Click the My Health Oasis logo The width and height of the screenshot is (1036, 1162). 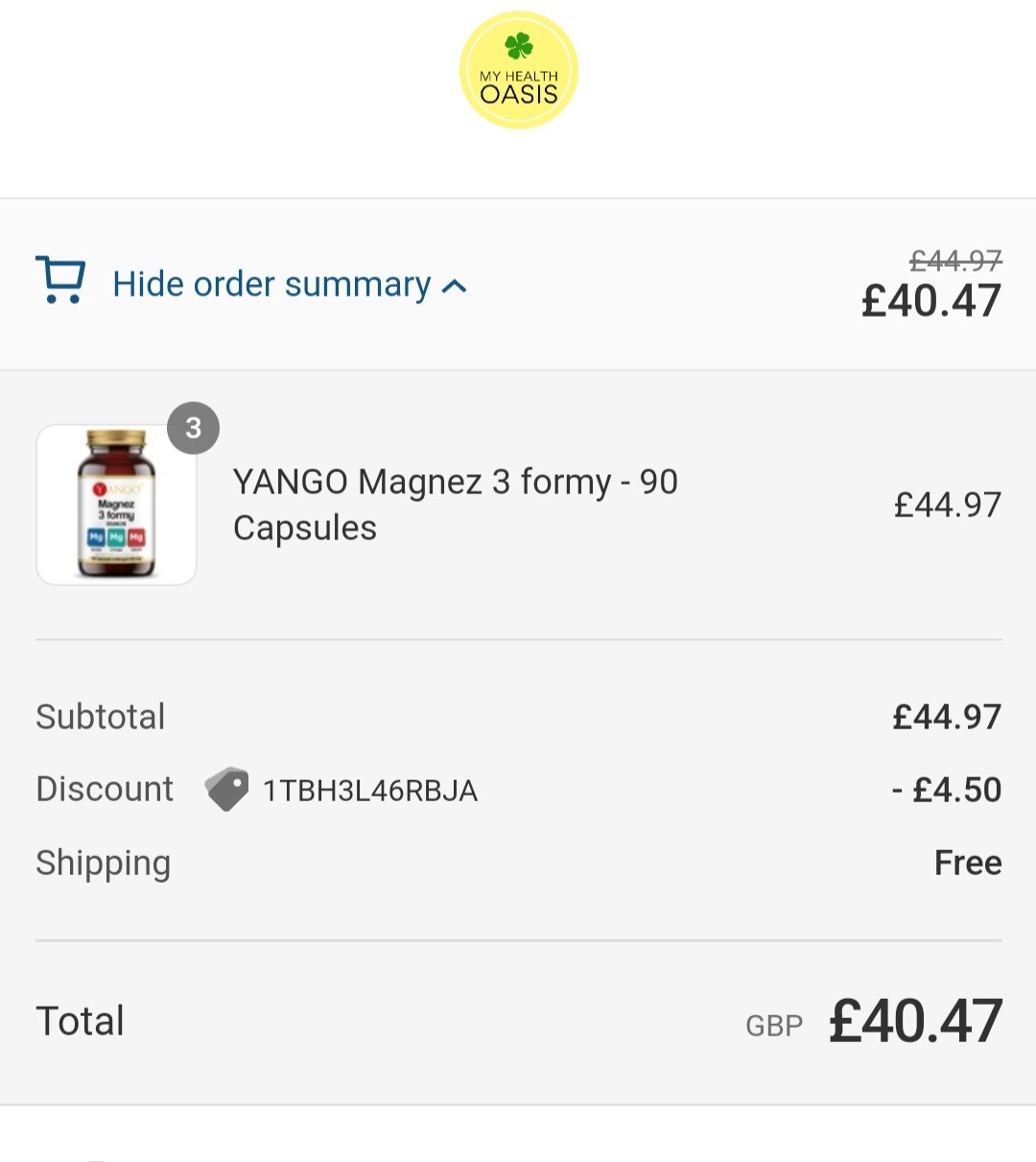tap(518, 70)
